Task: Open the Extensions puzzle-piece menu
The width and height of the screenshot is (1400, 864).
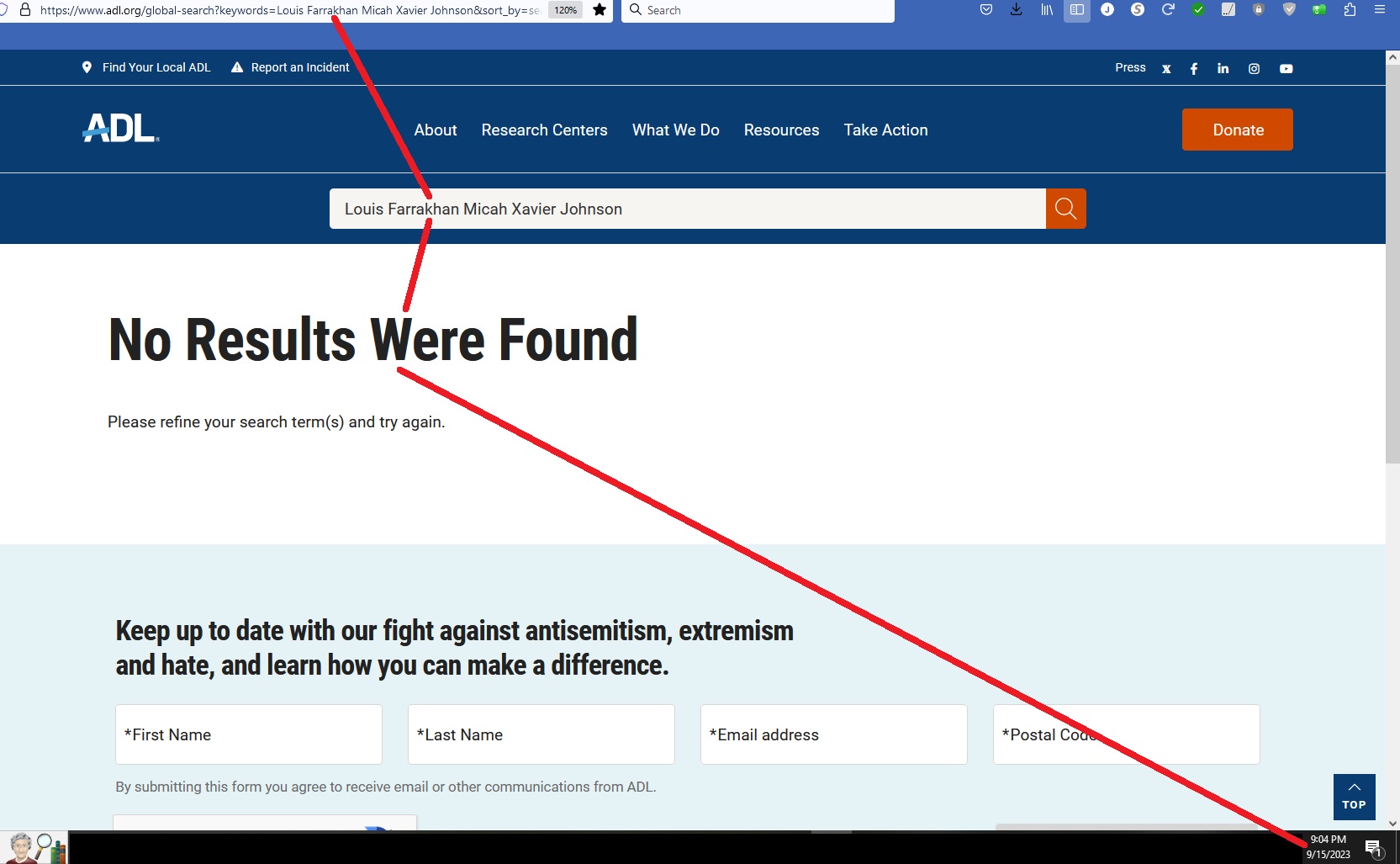Action: (1350, 10)
